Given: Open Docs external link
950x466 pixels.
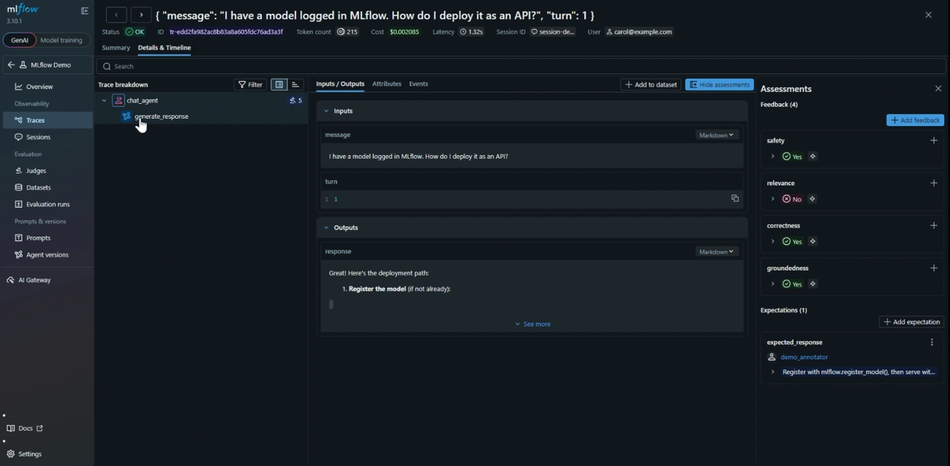Looking at the screenshot, I should coord(25,428).
